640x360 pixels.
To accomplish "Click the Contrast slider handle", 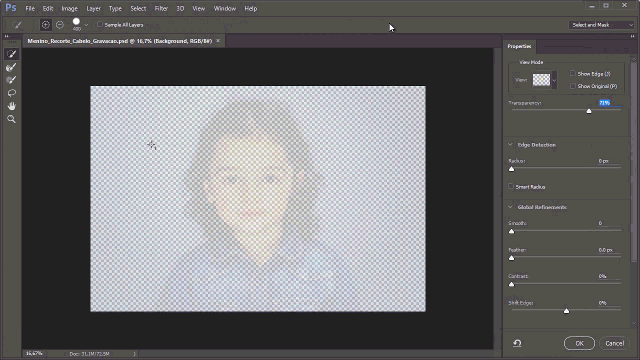I will 511,284.
